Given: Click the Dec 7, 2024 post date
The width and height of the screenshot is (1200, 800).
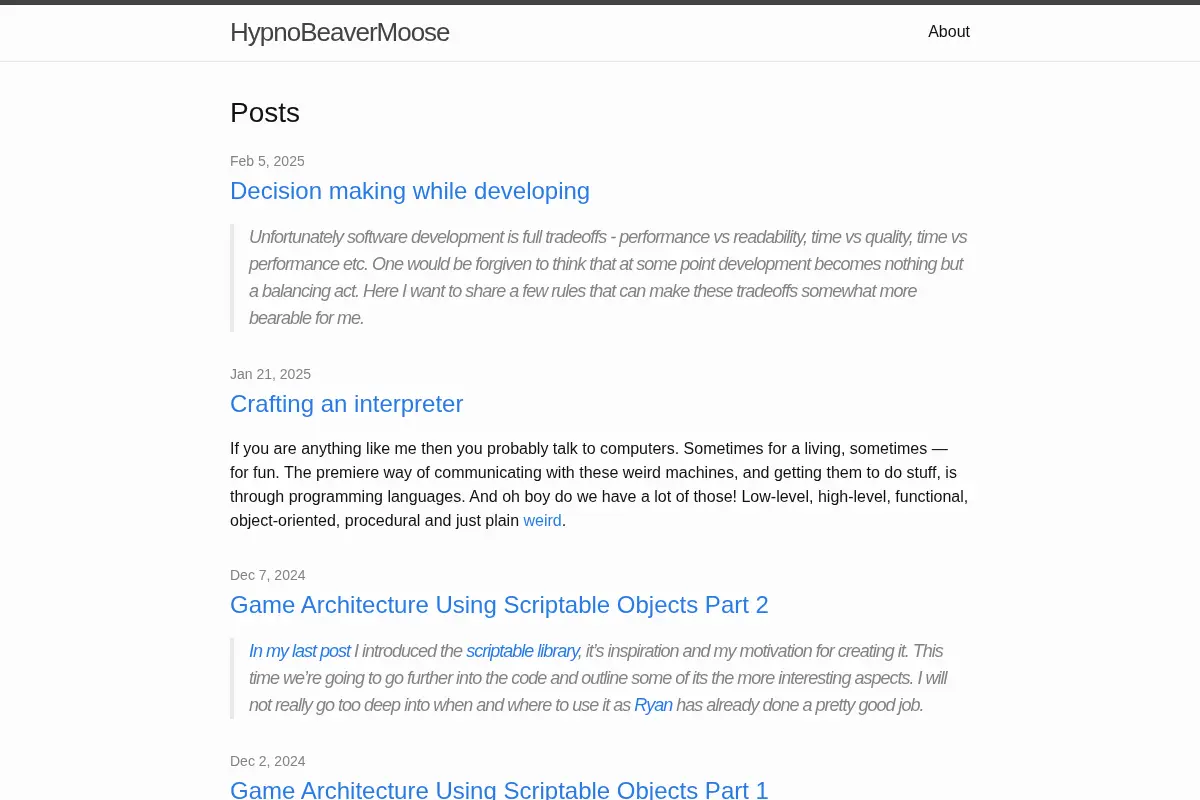Looking at the screenshot, I should 267,575.
